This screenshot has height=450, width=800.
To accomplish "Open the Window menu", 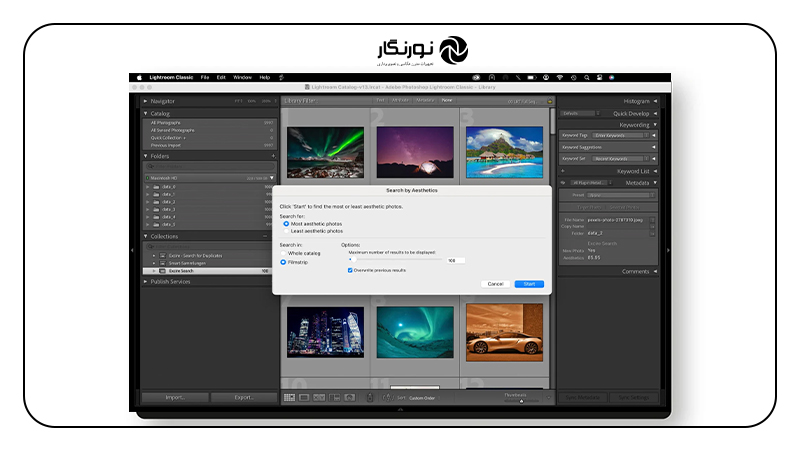I will (x=242, y=78).
